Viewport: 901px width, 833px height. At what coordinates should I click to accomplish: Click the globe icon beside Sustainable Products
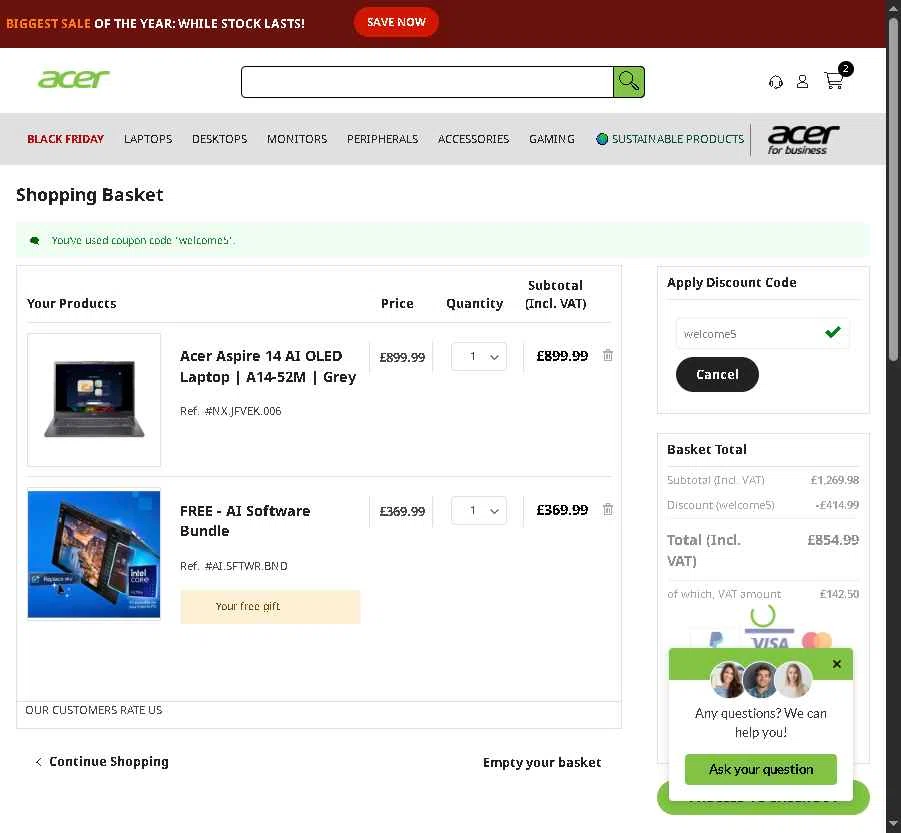coord(602,139)
